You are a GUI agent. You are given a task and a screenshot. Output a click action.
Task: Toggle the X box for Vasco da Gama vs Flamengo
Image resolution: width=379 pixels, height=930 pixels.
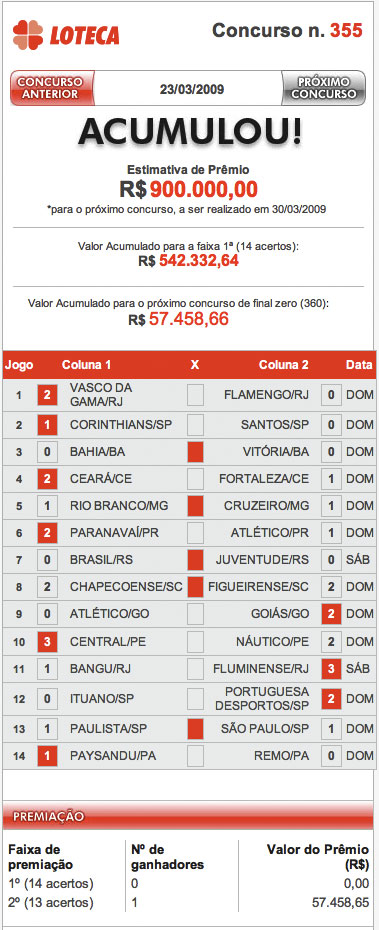tap(195, 394)
